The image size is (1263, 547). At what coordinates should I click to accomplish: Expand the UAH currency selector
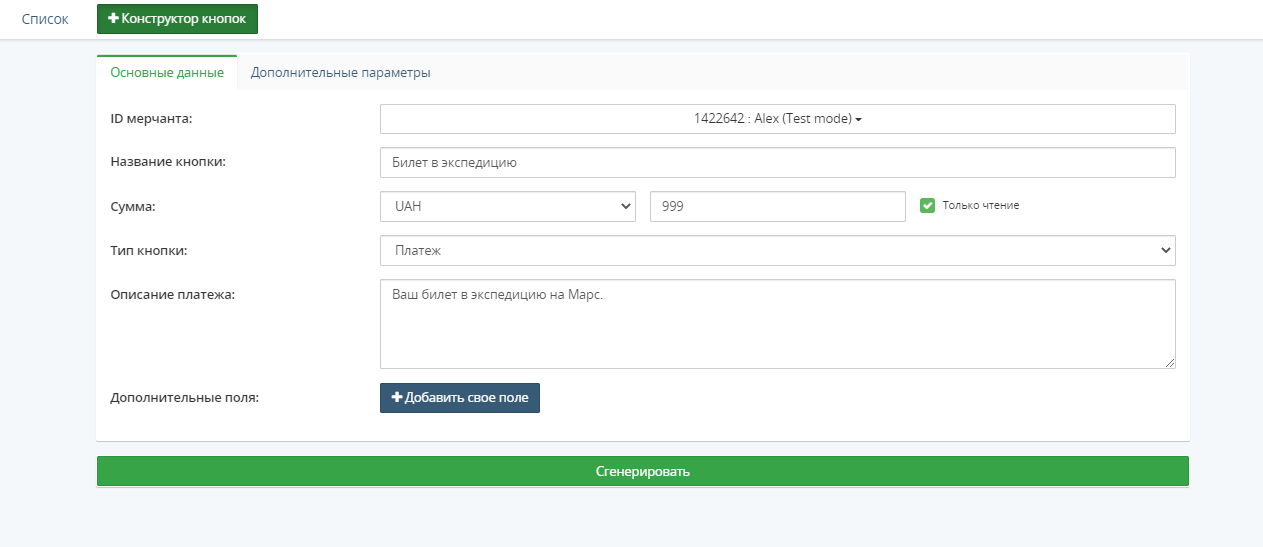pyautogui.click(x=508, y=207)
